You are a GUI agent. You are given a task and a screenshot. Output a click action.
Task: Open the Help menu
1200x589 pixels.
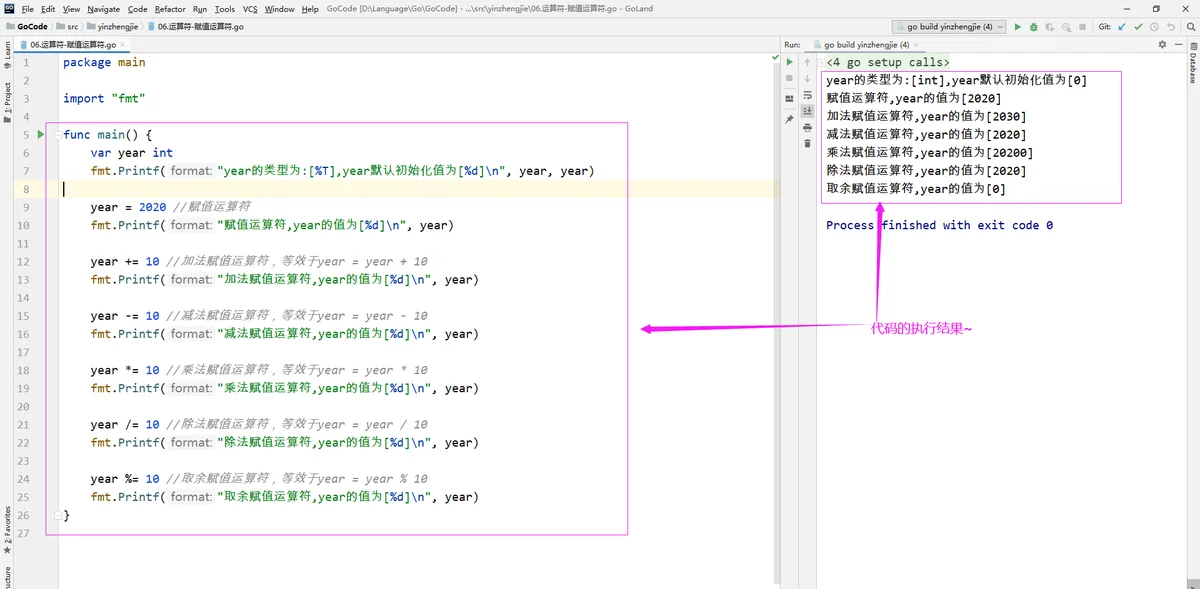[310, 9]
